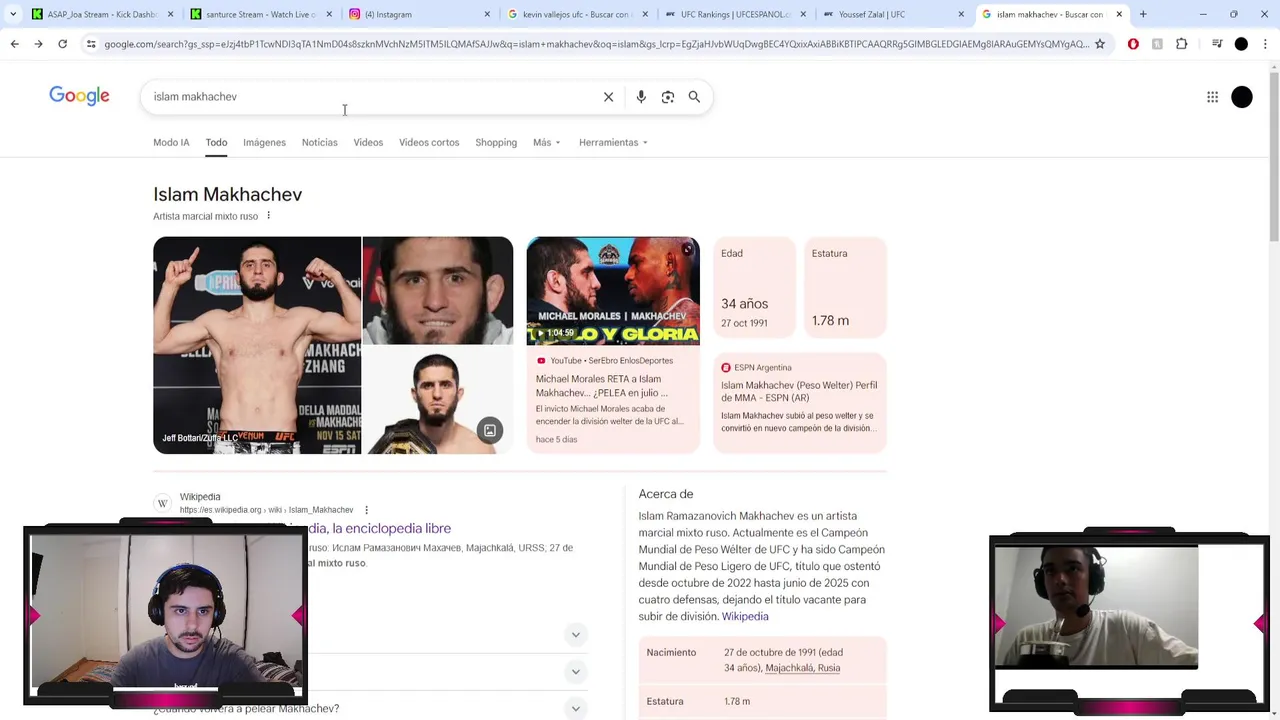The image size is (1280, 720).
Task: Go back to the previous page
Action: (14, 44)
